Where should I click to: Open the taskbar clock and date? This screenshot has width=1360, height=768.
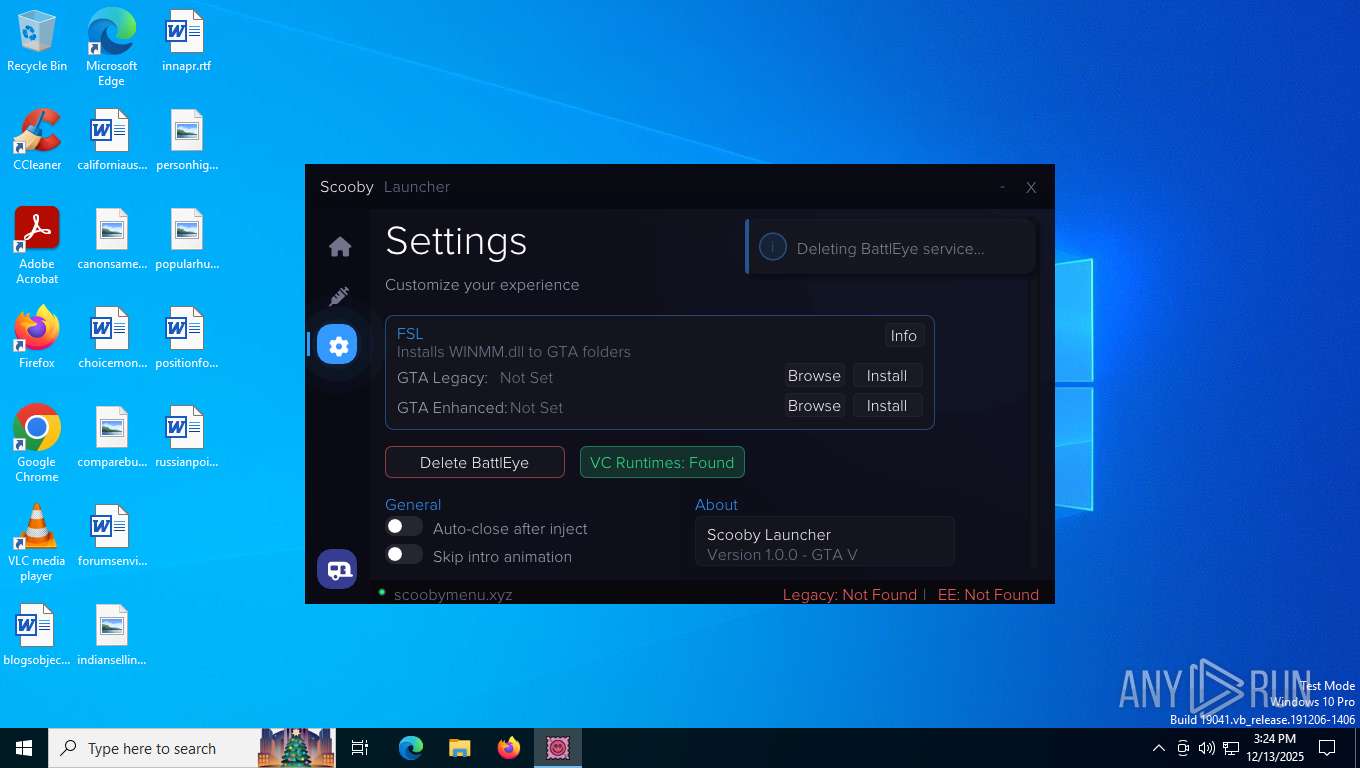(1275, 748)
